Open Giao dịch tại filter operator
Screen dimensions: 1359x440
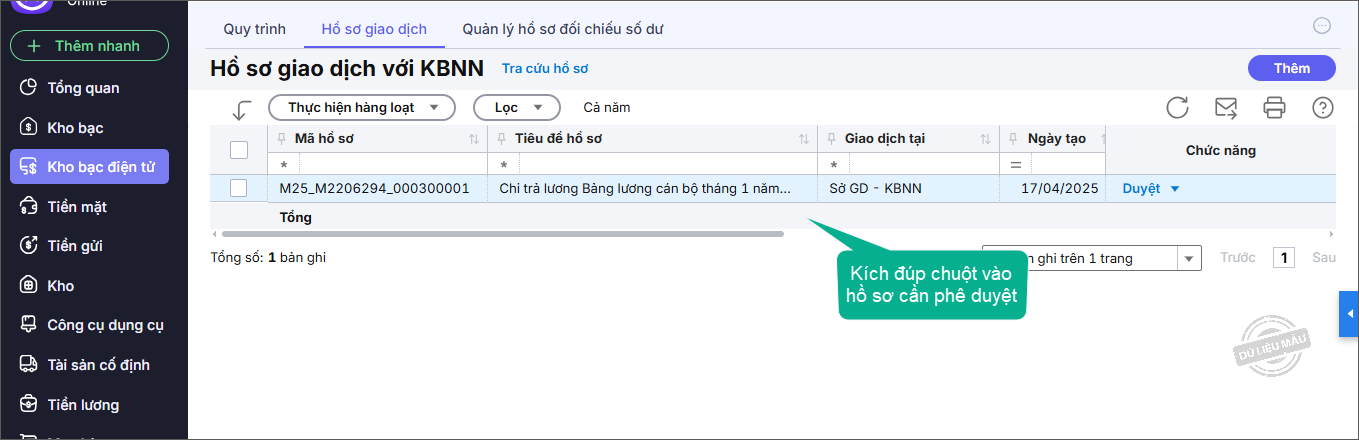tap(834, 164)
